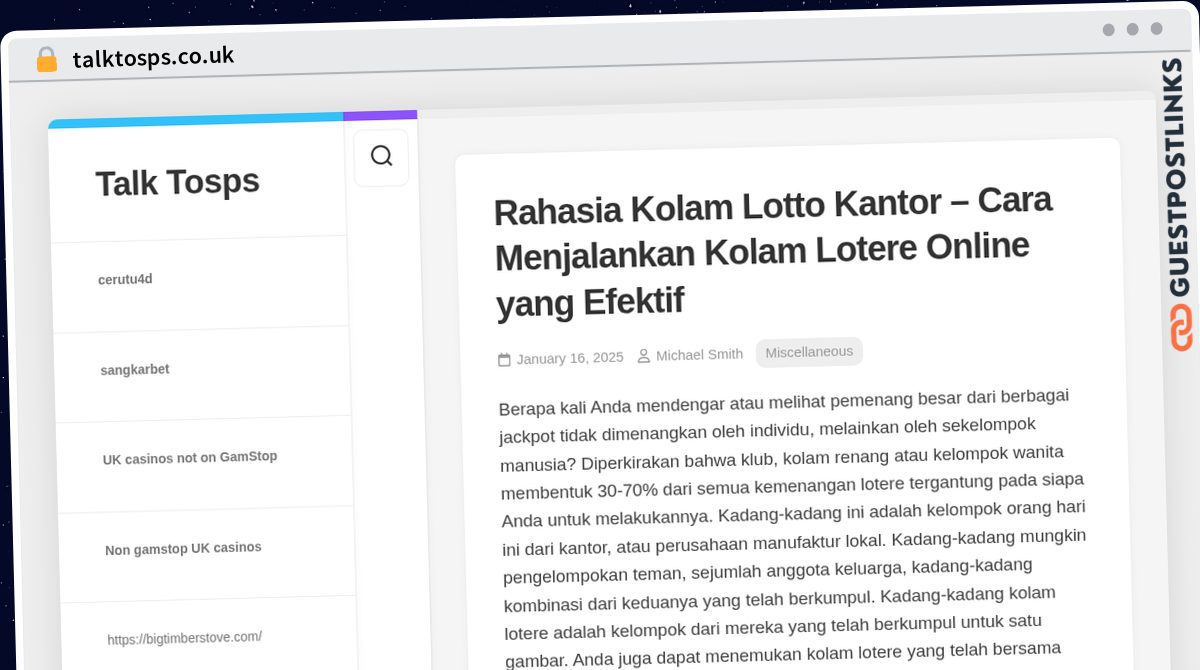Go to the Talk Tosps site title
The height and width of the screenshot is (670, 1200).
click(177, 183)
